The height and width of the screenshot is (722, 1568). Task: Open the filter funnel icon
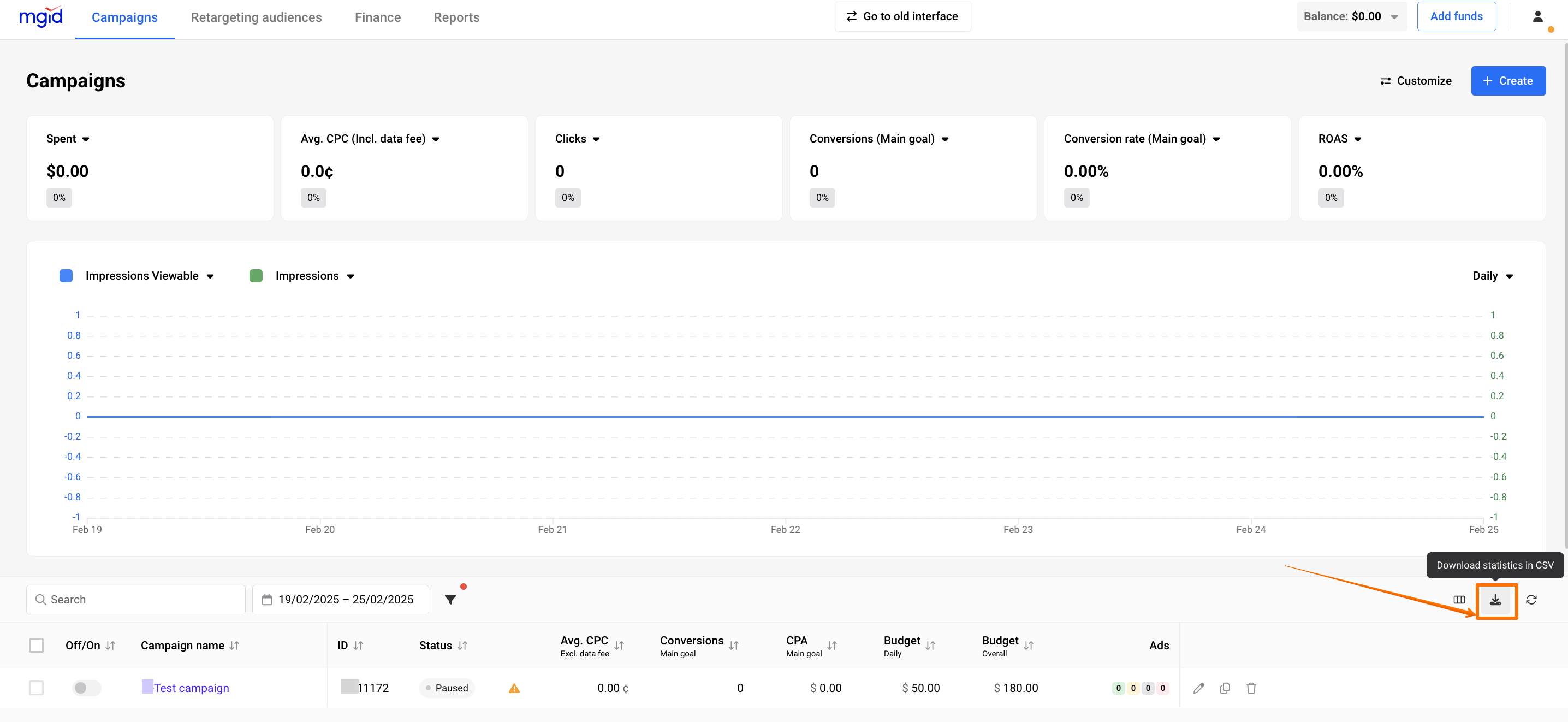[x=450, y=600]
